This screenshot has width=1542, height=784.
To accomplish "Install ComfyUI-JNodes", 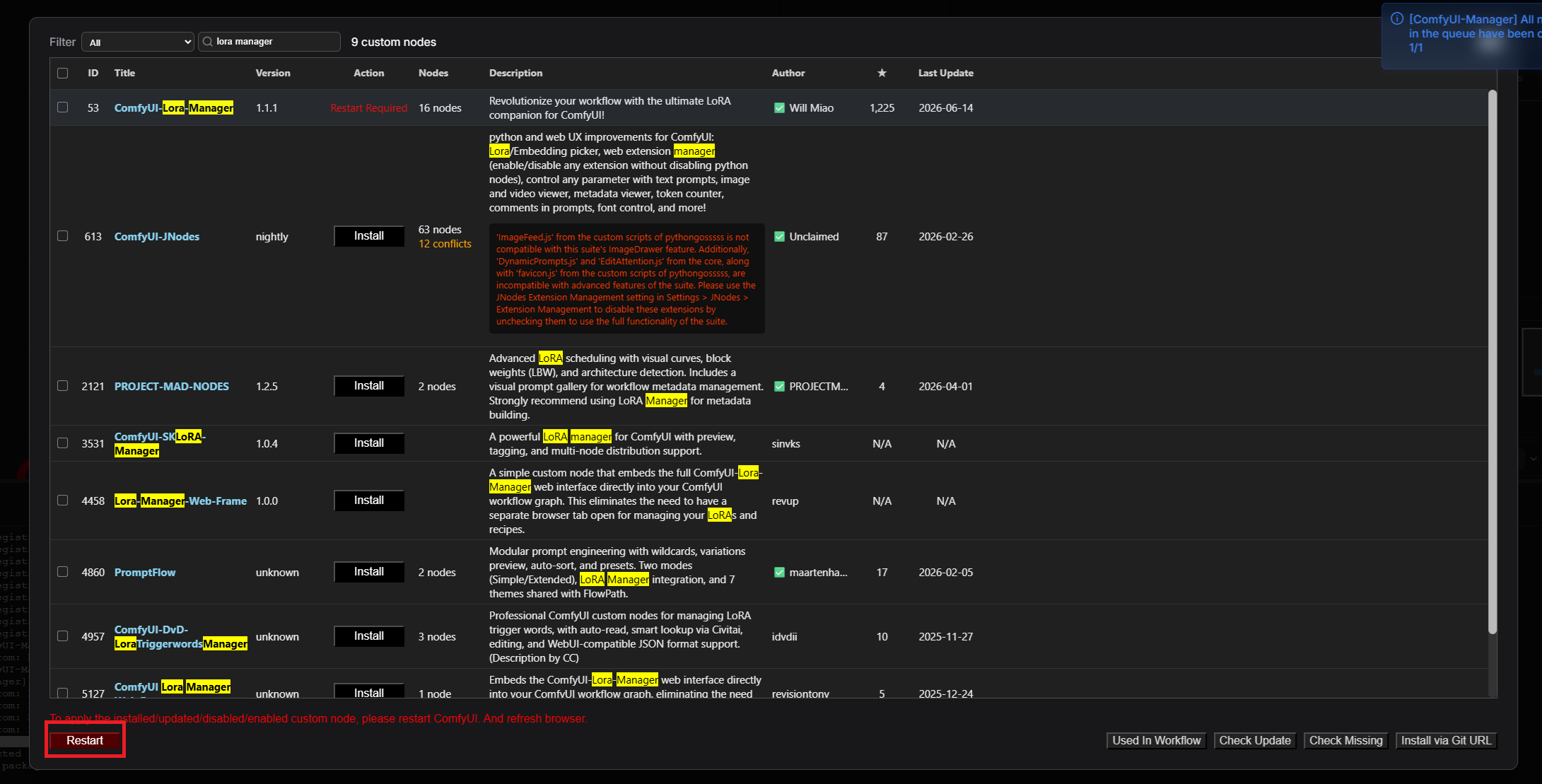I will point(369,236).
